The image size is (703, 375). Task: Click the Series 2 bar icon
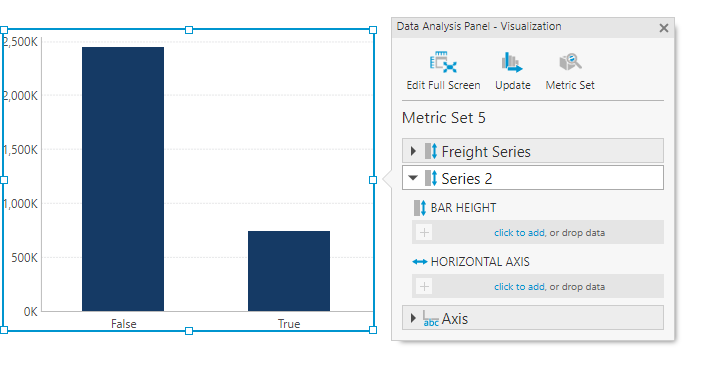(431, 178)
